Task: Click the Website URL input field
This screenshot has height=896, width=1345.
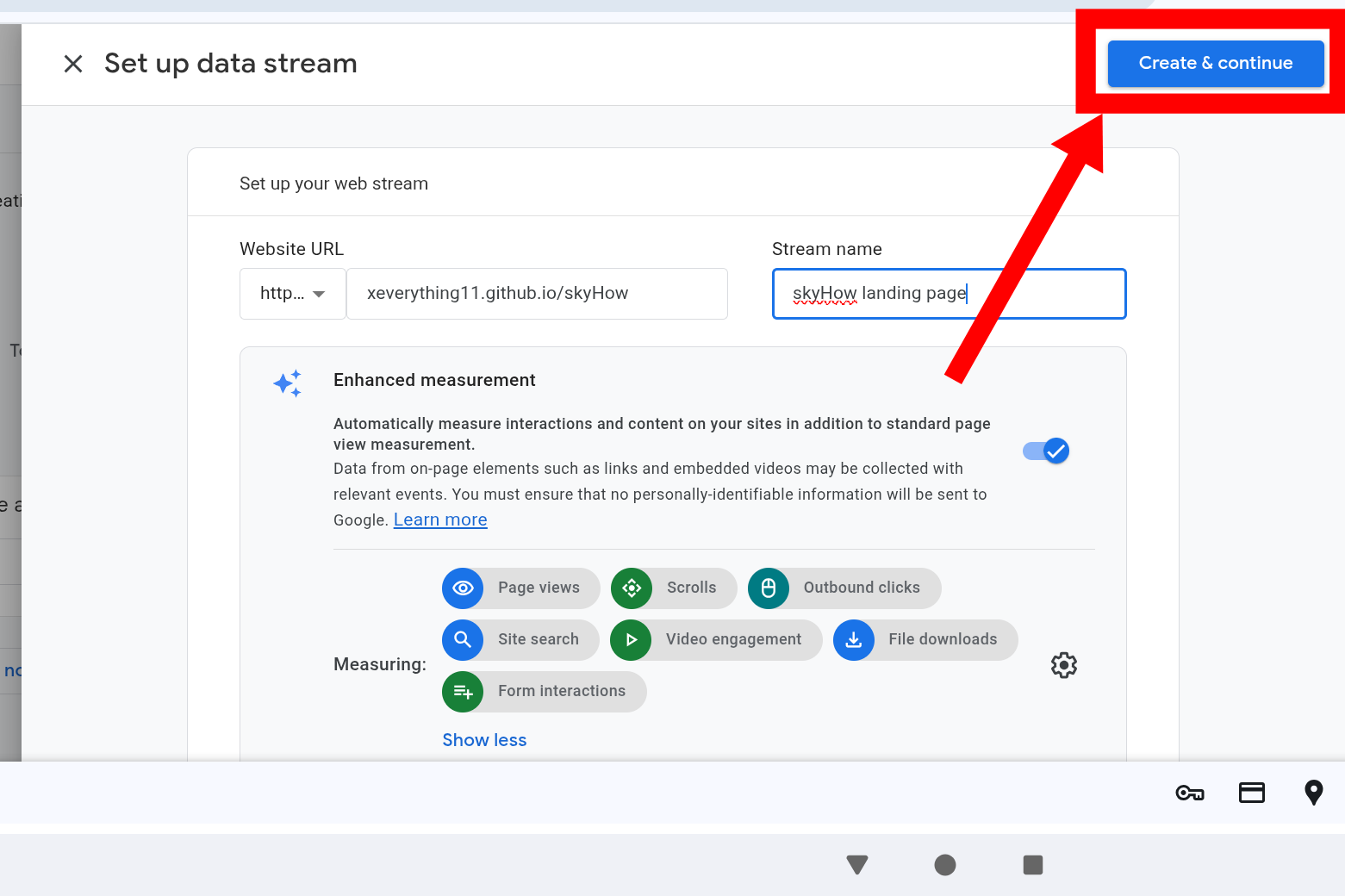Action: (x=536, y=294)
